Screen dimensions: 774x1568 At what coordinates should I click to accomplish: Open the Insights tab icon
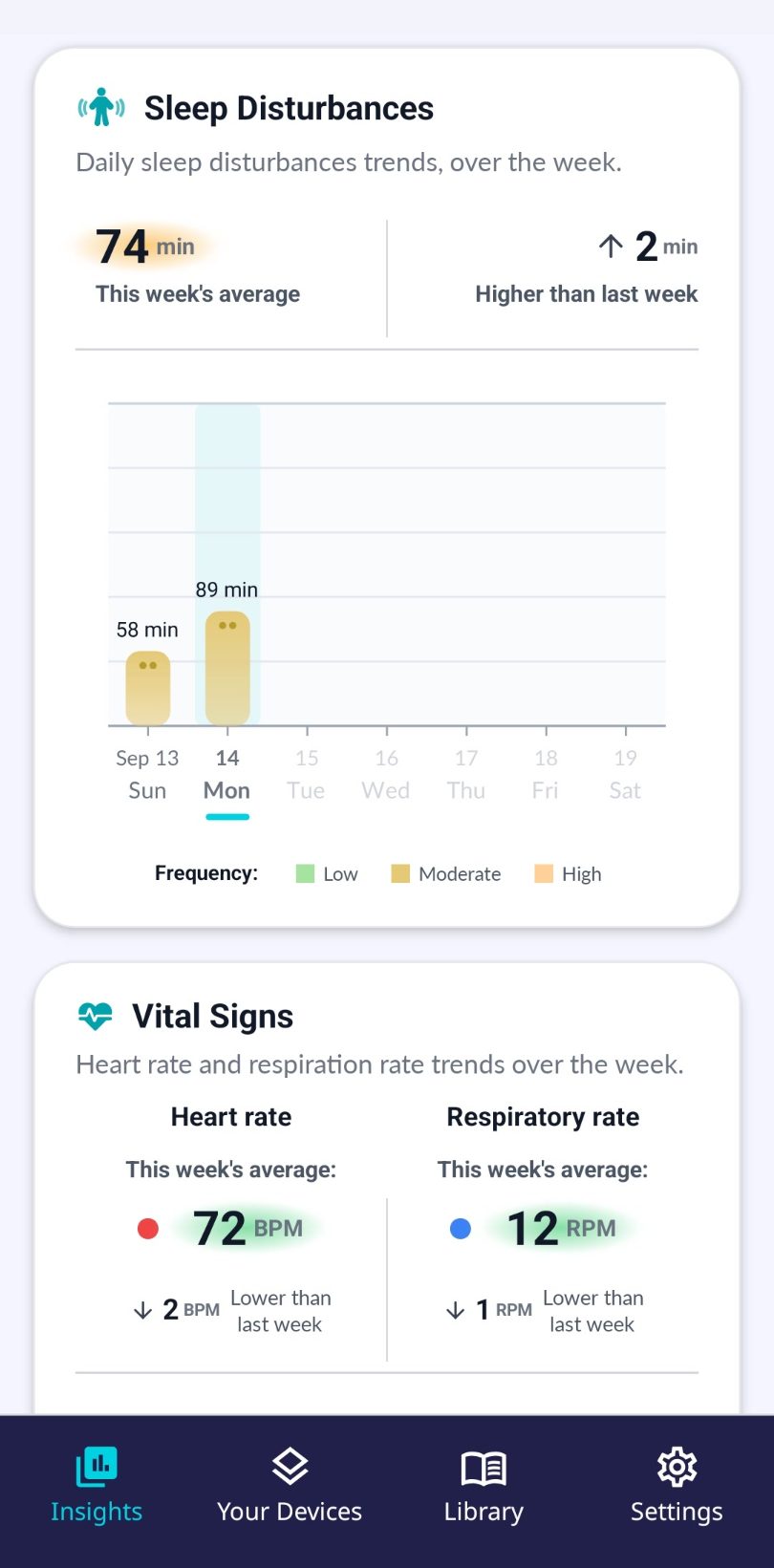[97, 1466]
